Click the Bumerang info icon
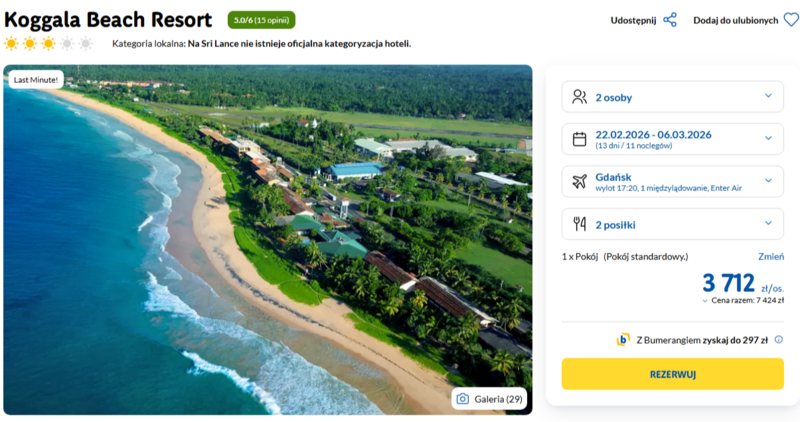800x422 pixels. [x=779, y=340]
